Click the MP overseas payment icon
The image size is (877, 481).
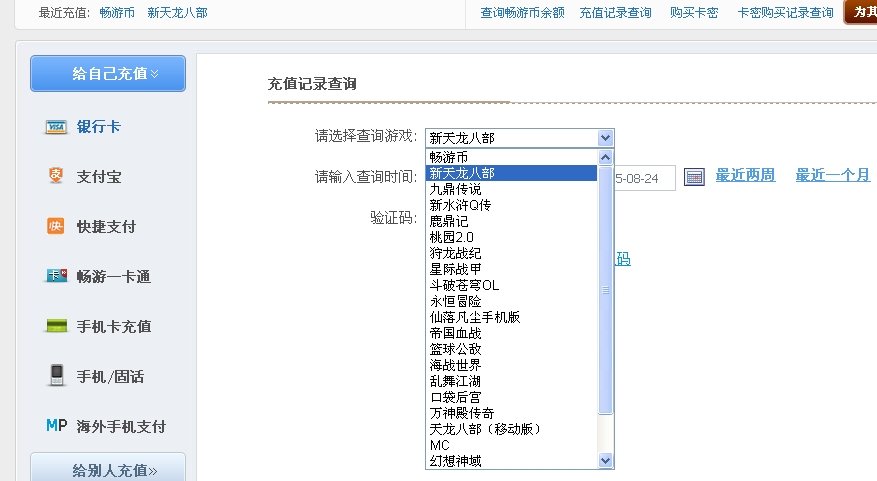[56, 426]
